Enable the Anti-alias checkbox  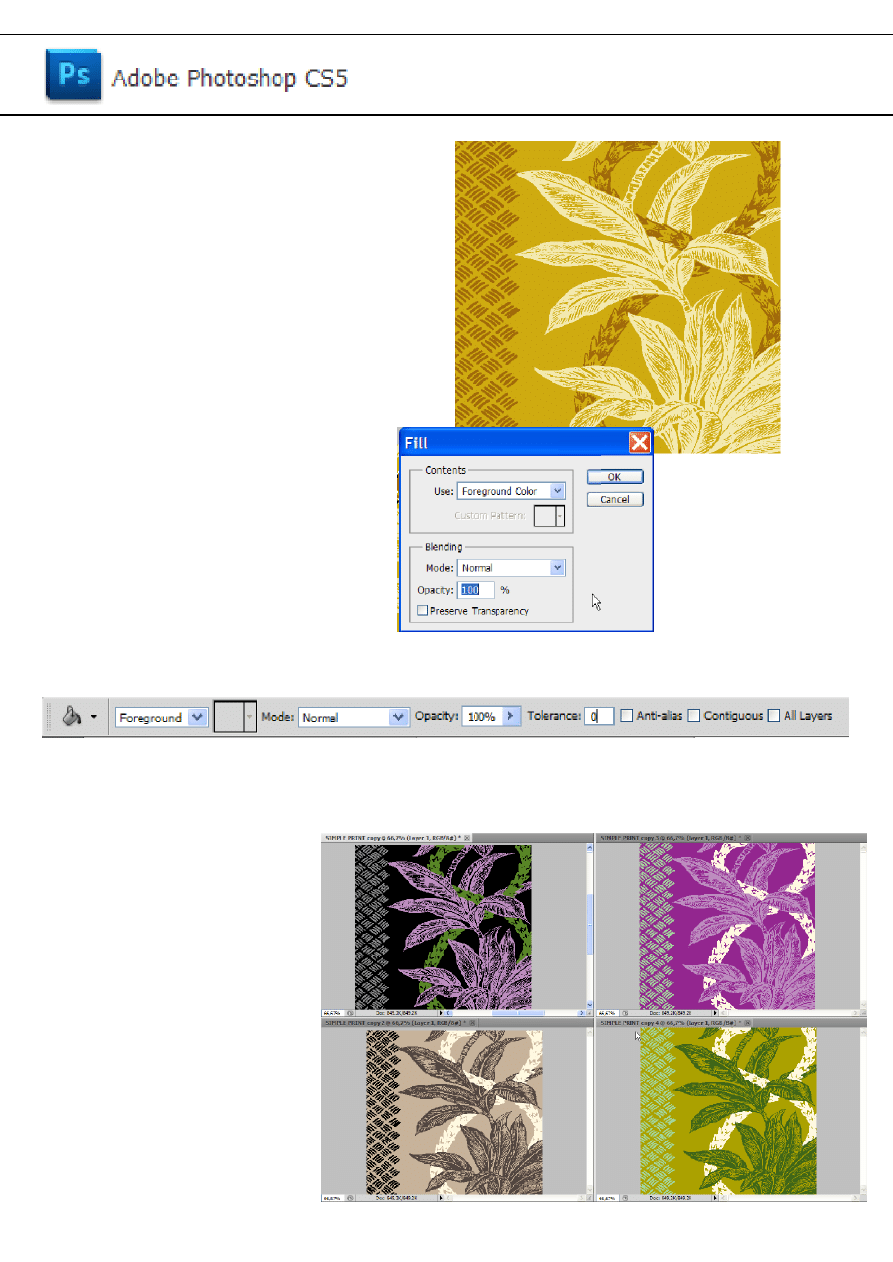tap(627, 716)
